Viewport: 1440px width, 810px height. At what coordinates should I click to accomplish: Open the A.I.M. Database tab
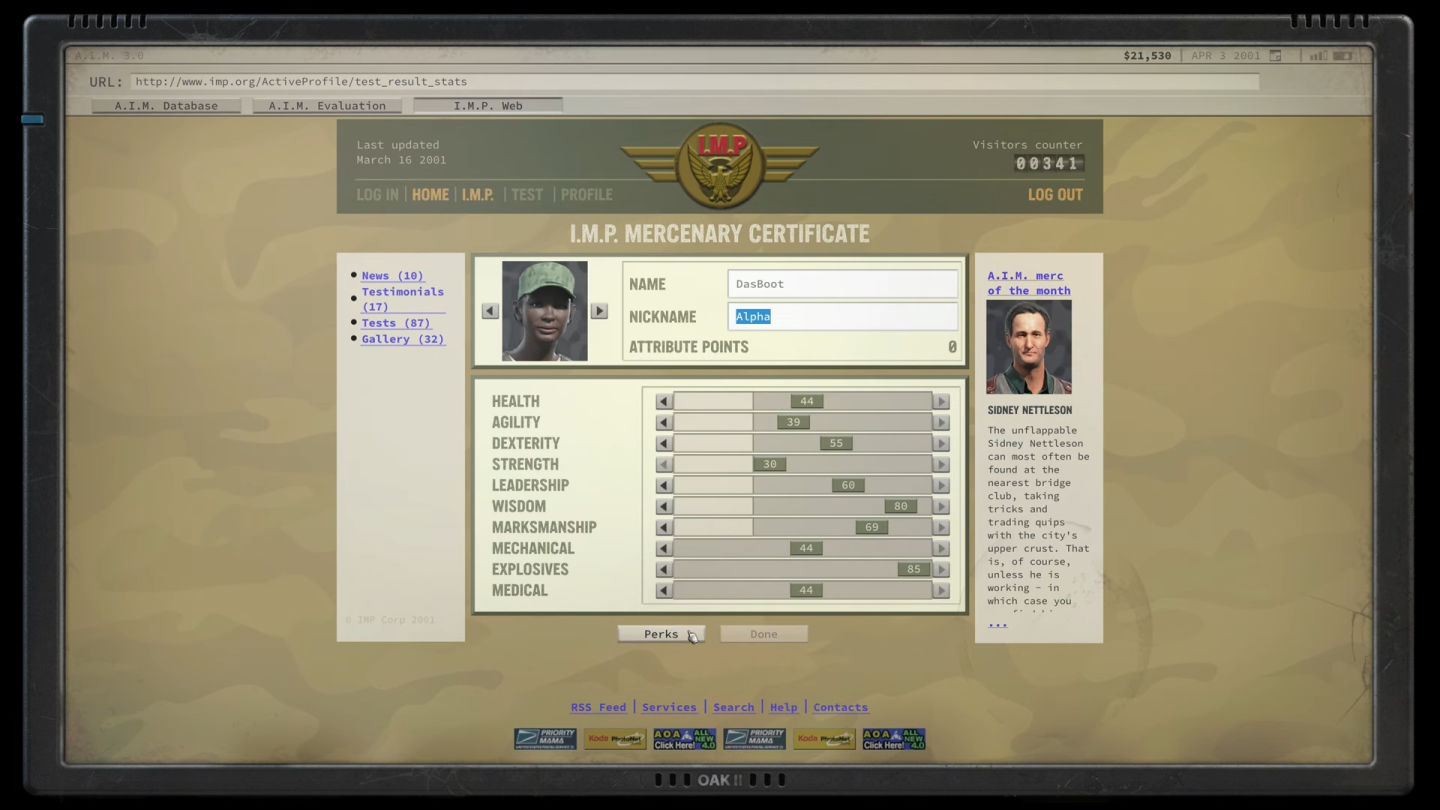click(166, 105)
